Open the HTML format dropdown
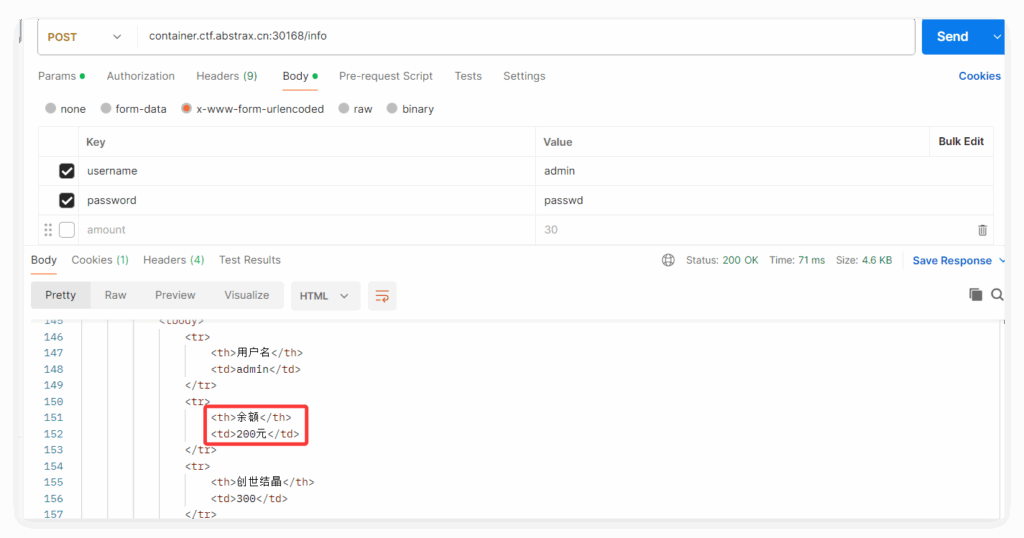This screenshot has width=1024, height=538. (x=325, y=296)
